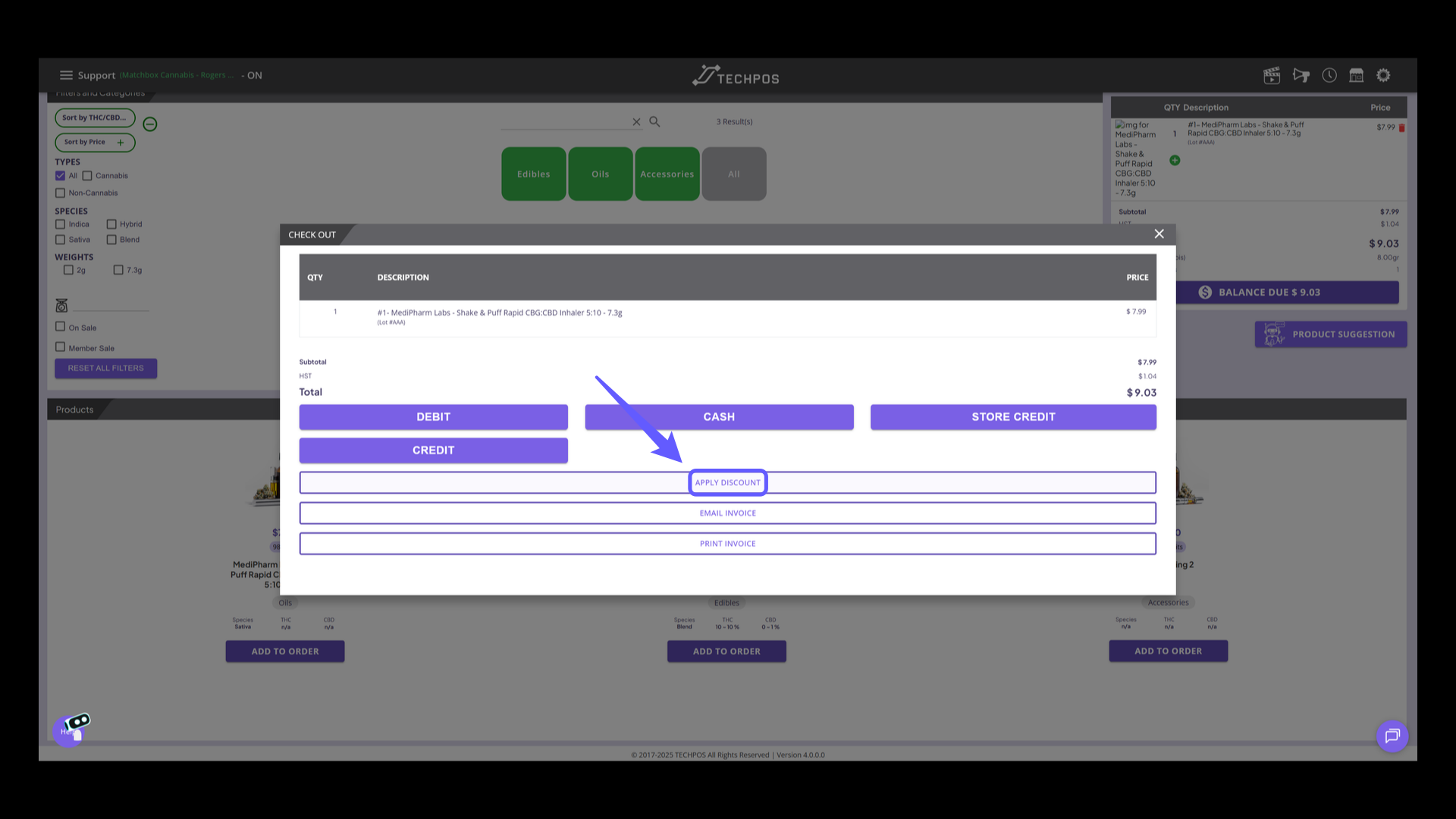Select the Edibles category tab
This screenshot has height=819, width=1456.
tap(533, 174)
